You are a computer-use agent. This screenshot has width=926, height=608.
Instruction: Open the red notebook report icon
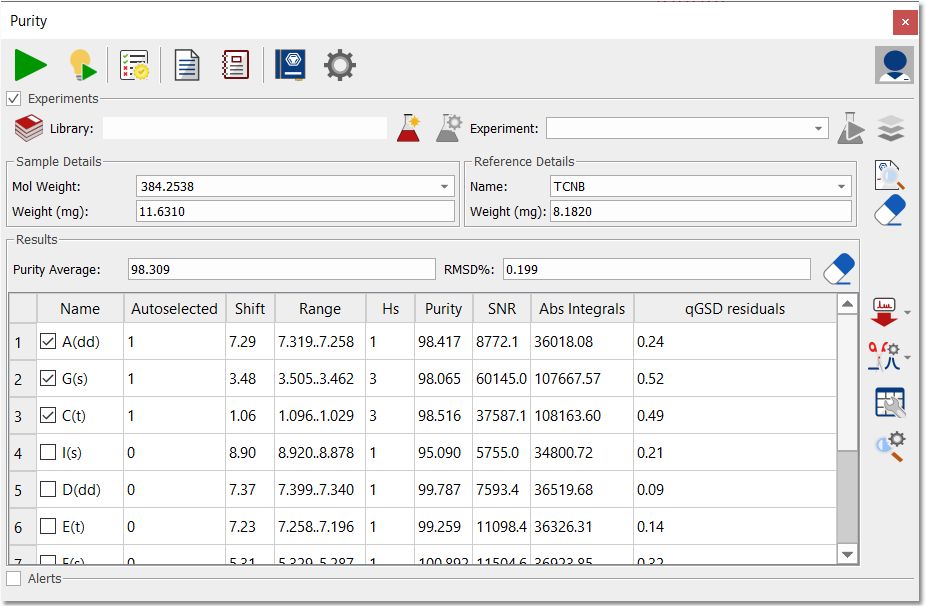coord(236,65)
